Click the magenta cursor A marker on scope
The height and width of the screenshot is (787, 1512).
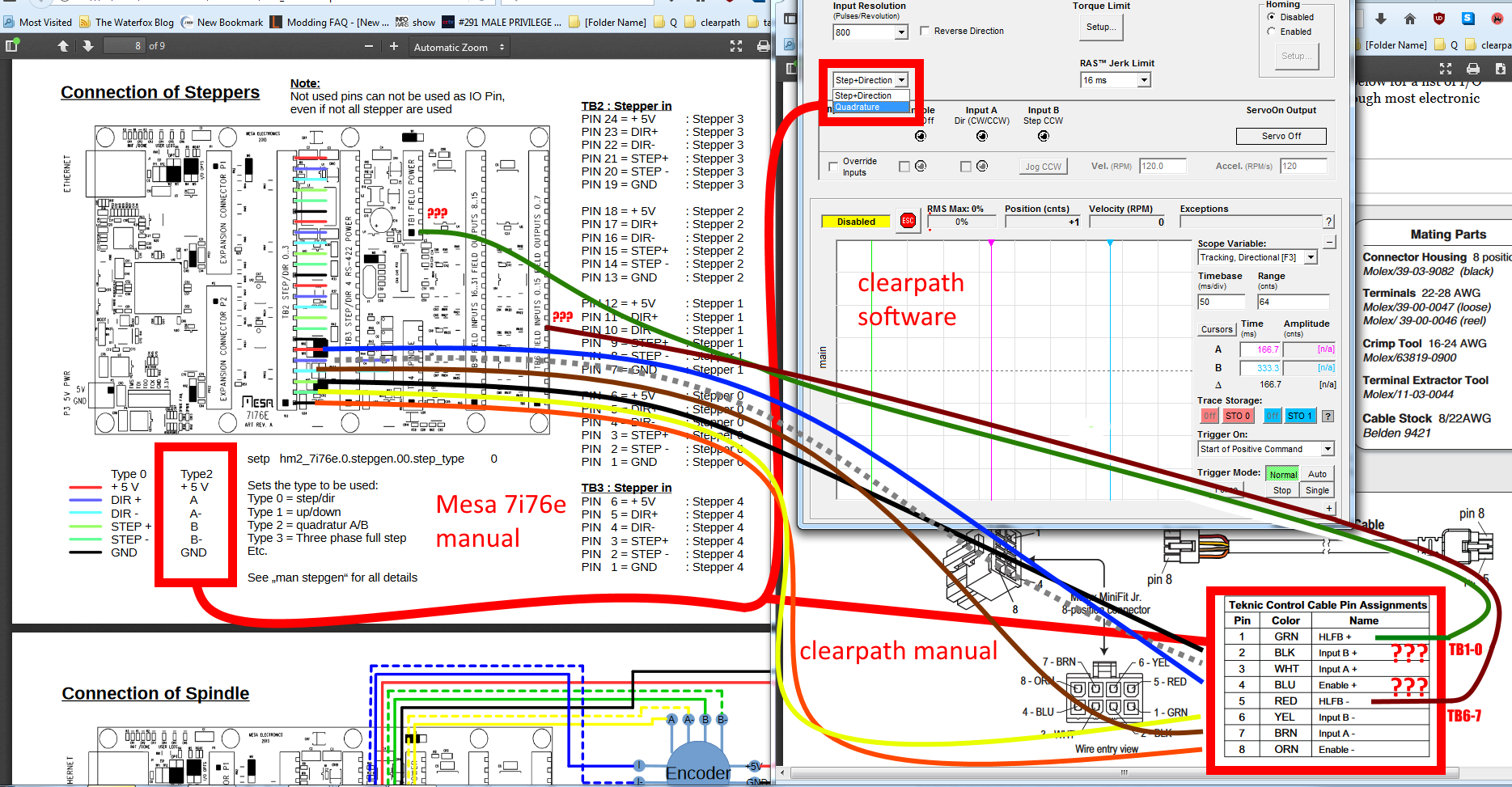[991, 243]
